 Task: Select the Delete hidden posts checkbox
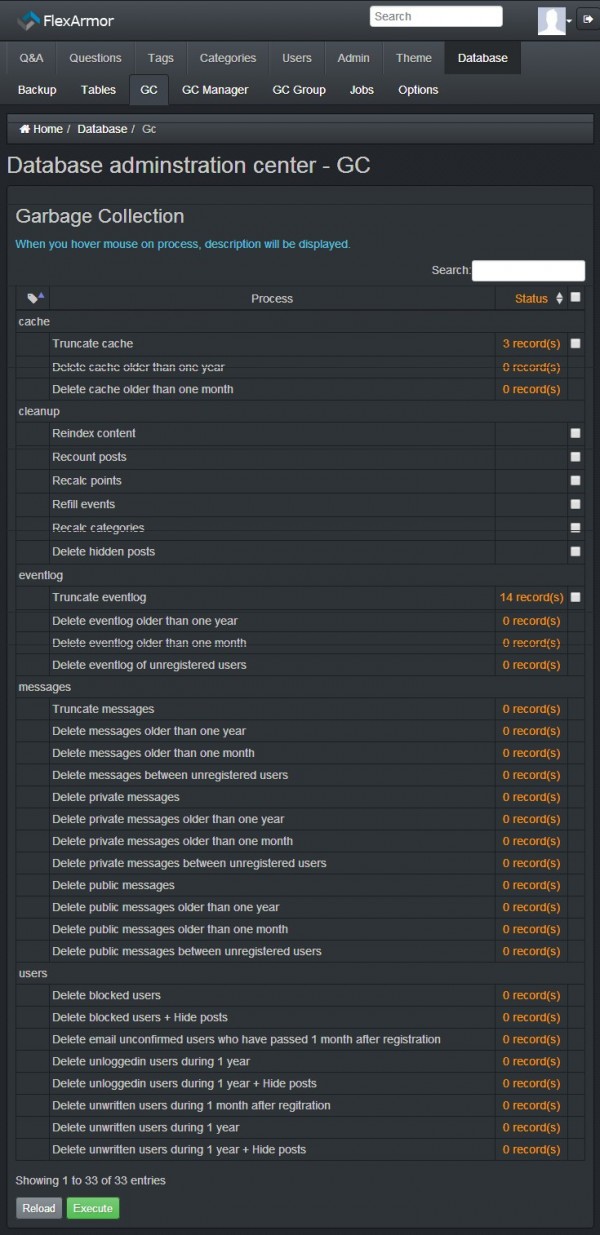click(x=575, y=551)
